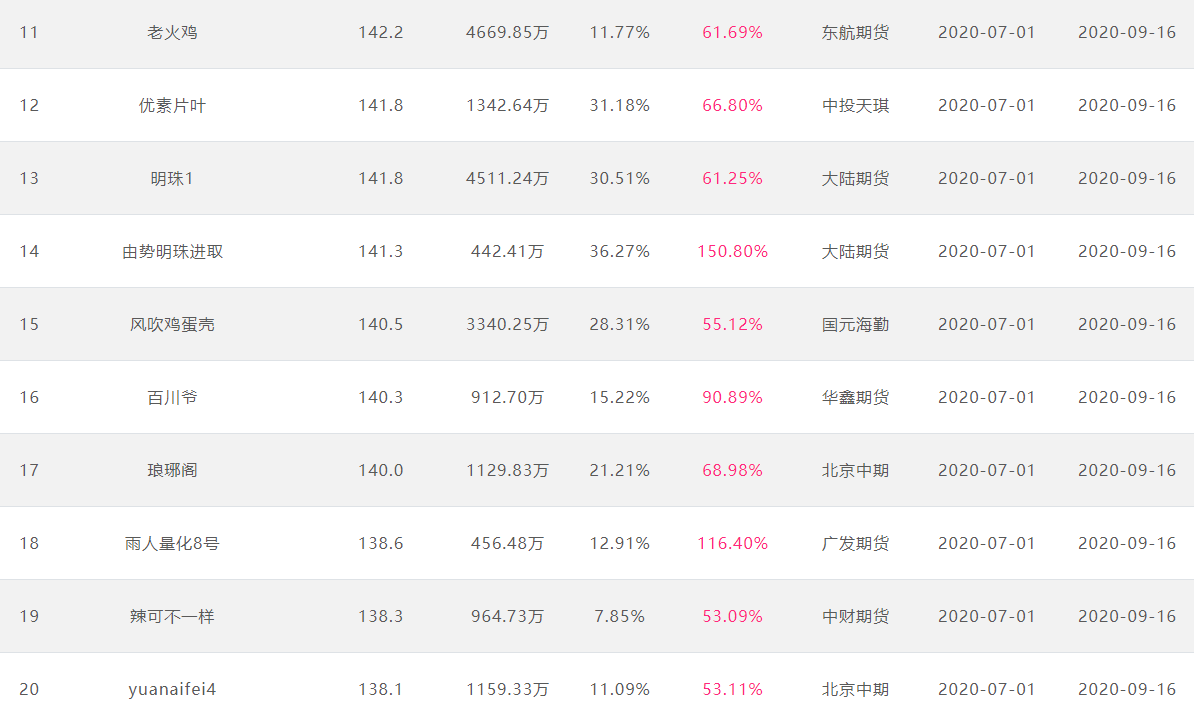Click the 150.80% return value
This screenshot has width=1194, height=721.
pos(733,251)
